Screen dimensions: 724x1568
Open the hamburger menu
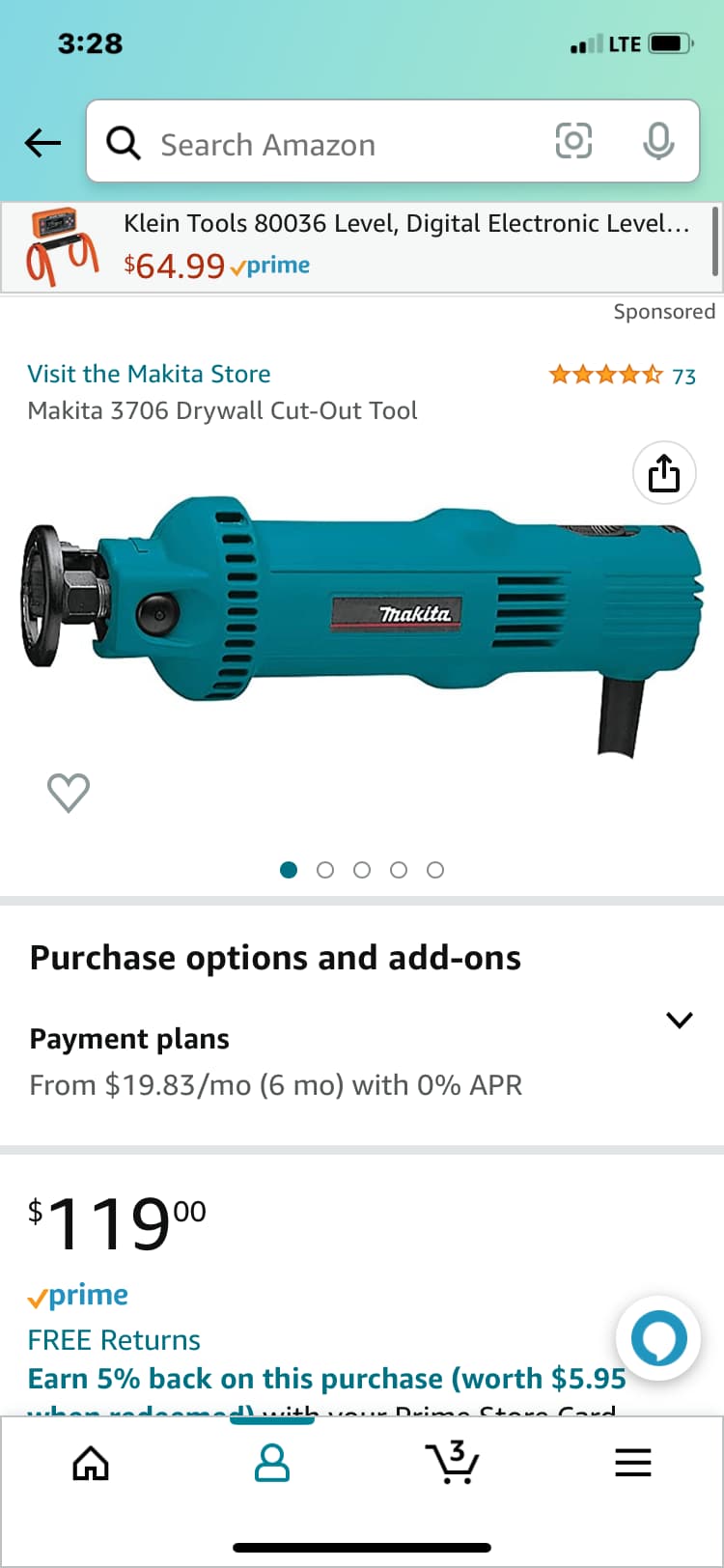tap(633, 1463)
